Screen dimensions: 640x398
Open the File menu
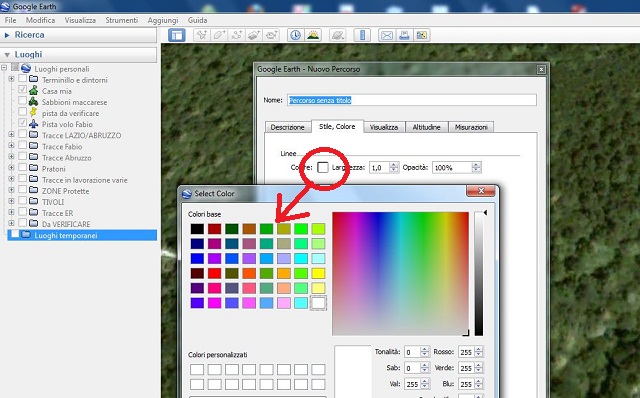coord(11,20)
